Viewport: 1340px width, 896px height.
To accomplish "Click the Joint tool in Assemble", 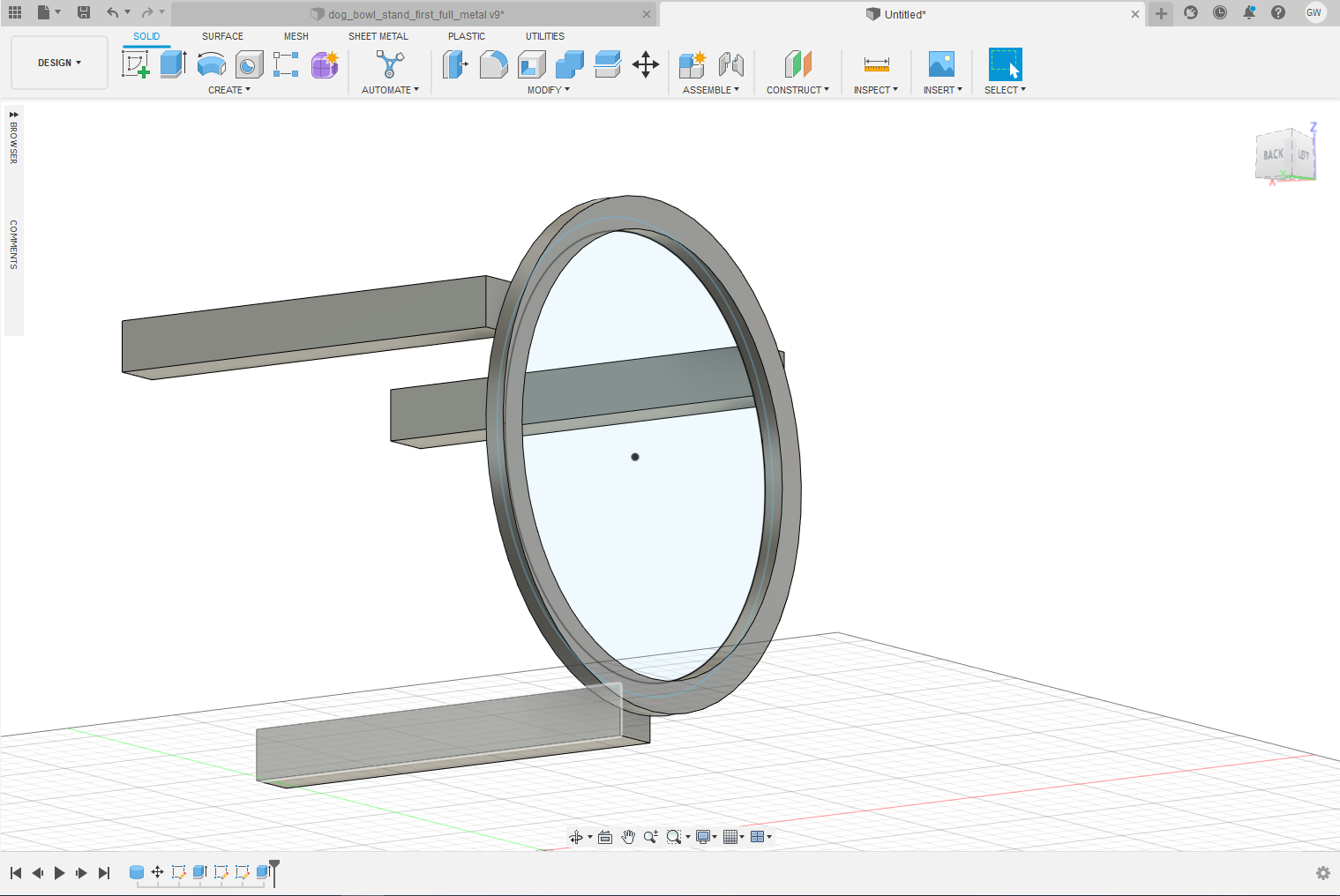I will click(x=730, y=64).
